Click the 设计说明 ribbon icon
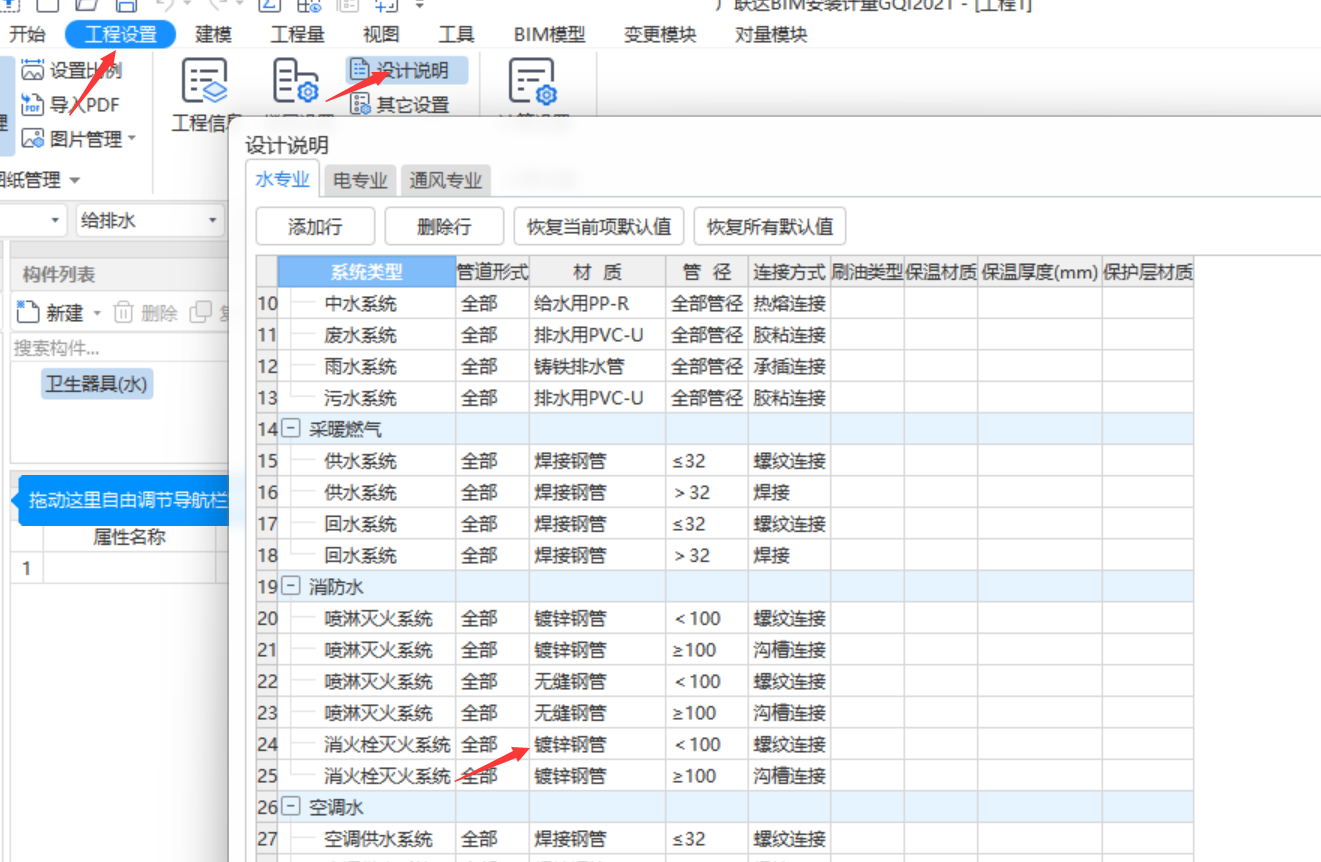The height and width of the screenshot is (862, 1321). pos(360,71)
